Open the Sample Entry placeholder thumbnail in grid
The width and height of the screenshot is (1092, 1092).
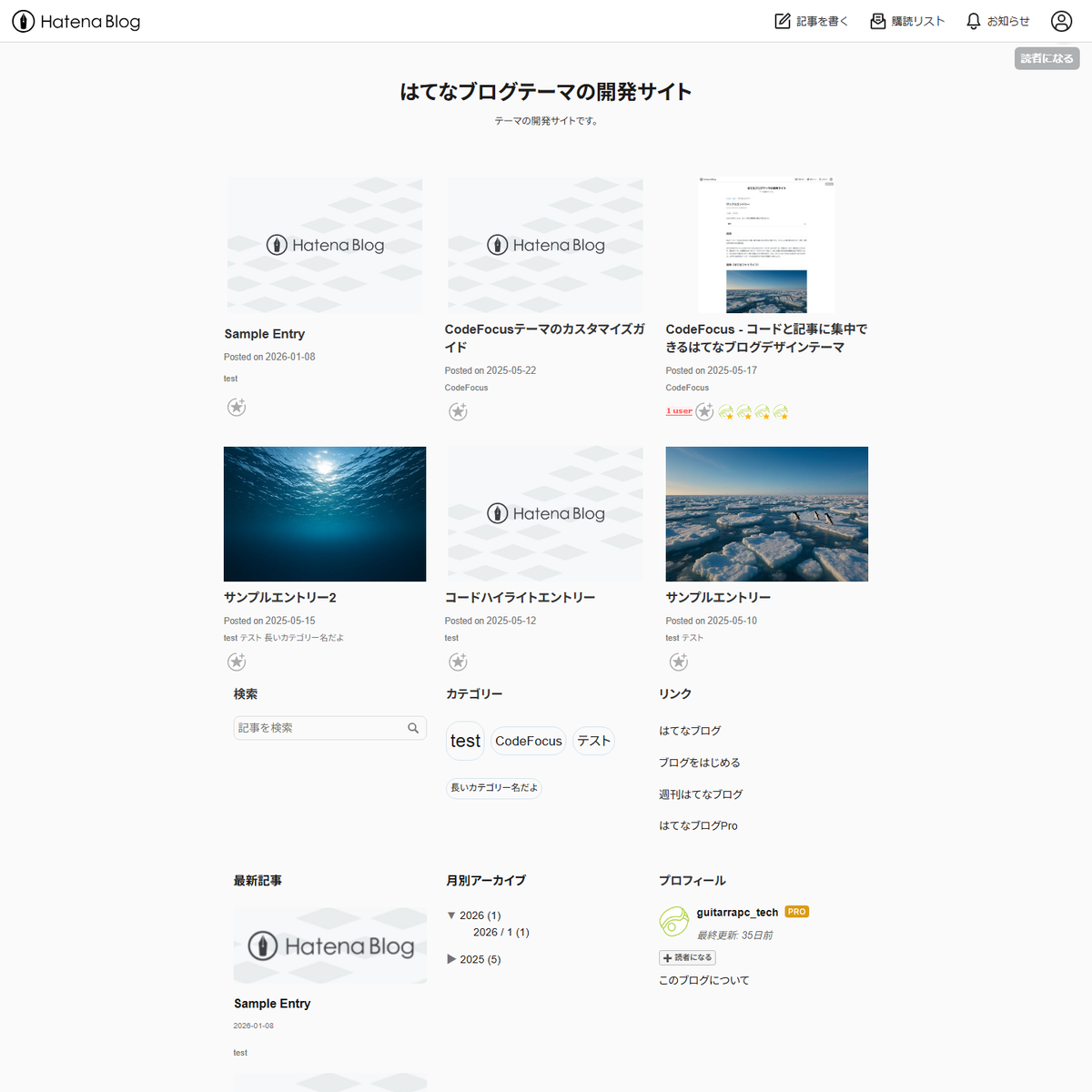tap(325, 245)
